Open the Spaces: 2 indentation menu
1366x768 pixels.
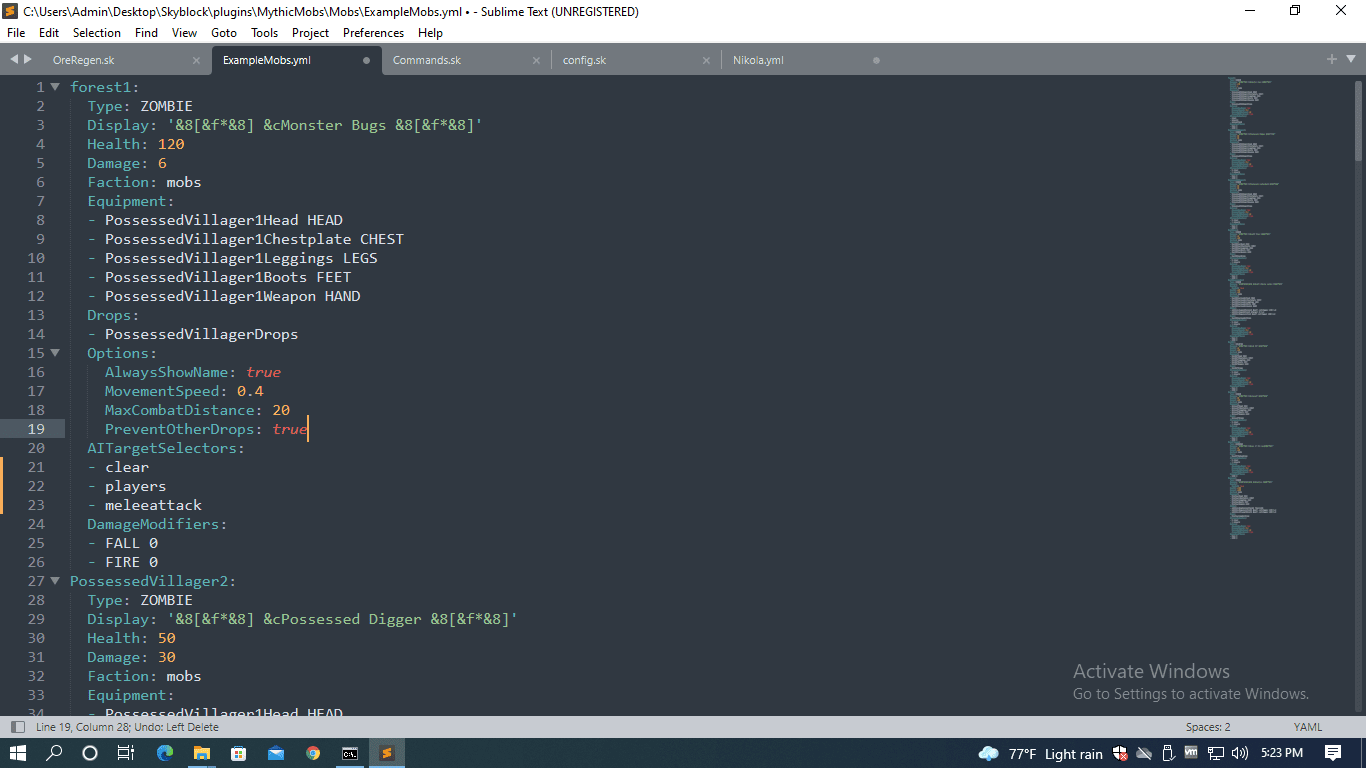[1208, 727]
